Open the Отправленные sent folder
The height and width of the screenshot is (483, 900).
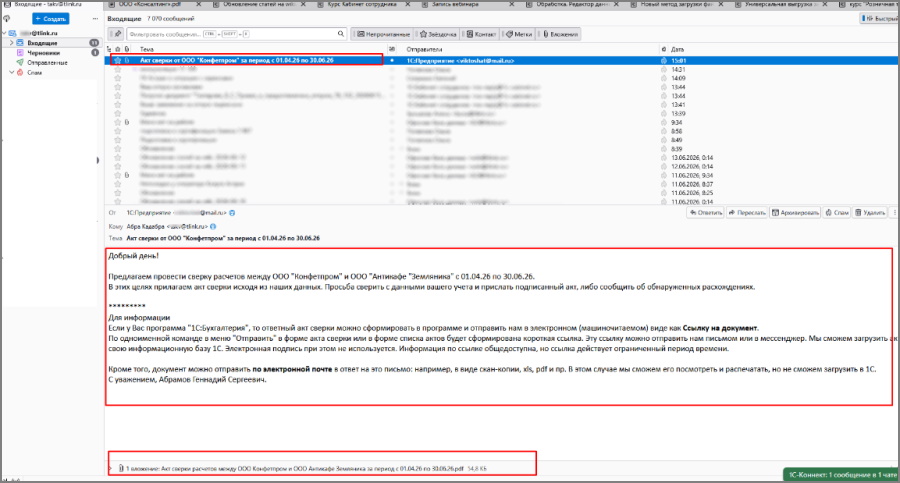click(x=48, y=63)
